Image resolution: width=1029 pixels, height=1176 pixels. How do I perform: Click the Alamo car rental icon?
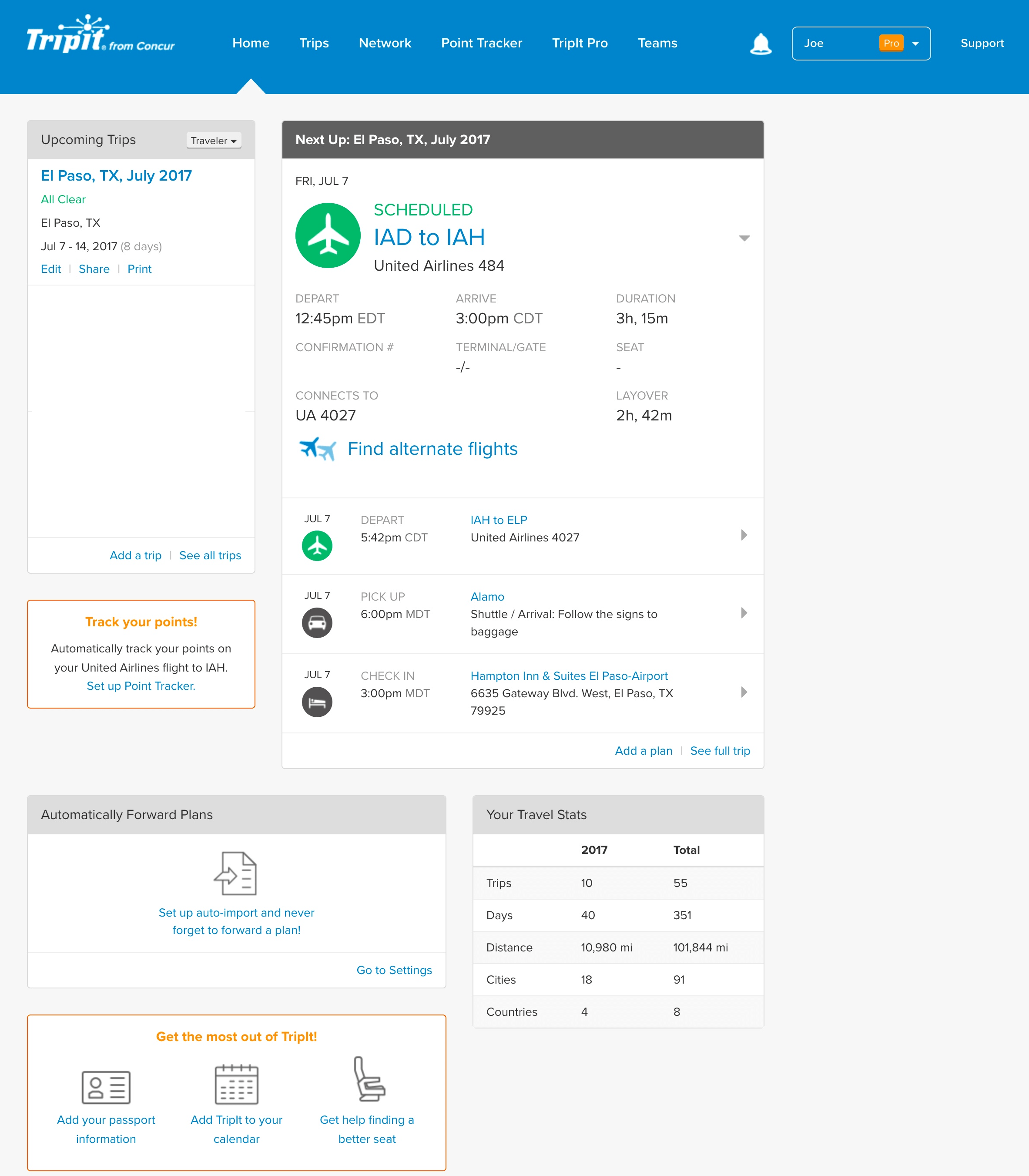coord(317,622)
